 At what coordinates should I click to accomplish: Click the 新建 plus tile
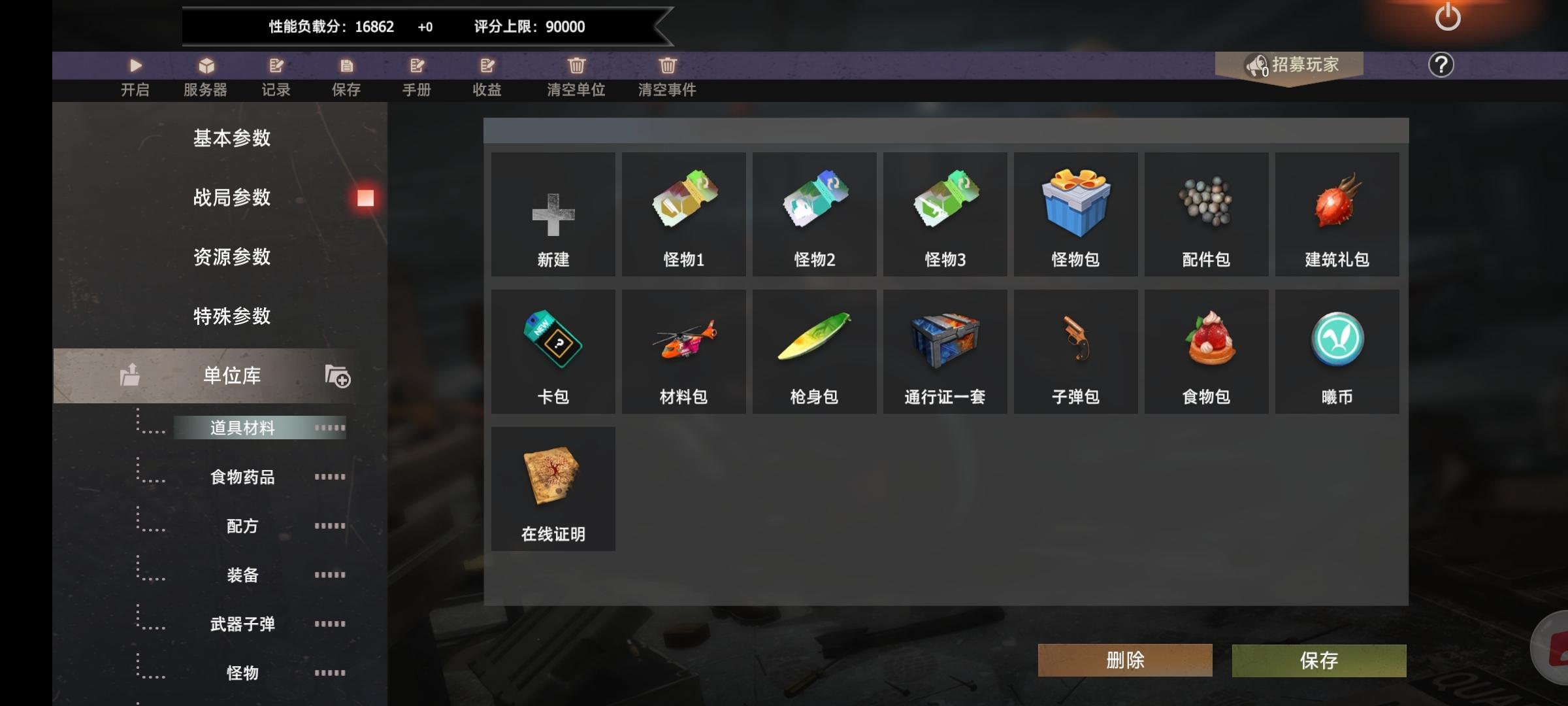coord(553,214)
